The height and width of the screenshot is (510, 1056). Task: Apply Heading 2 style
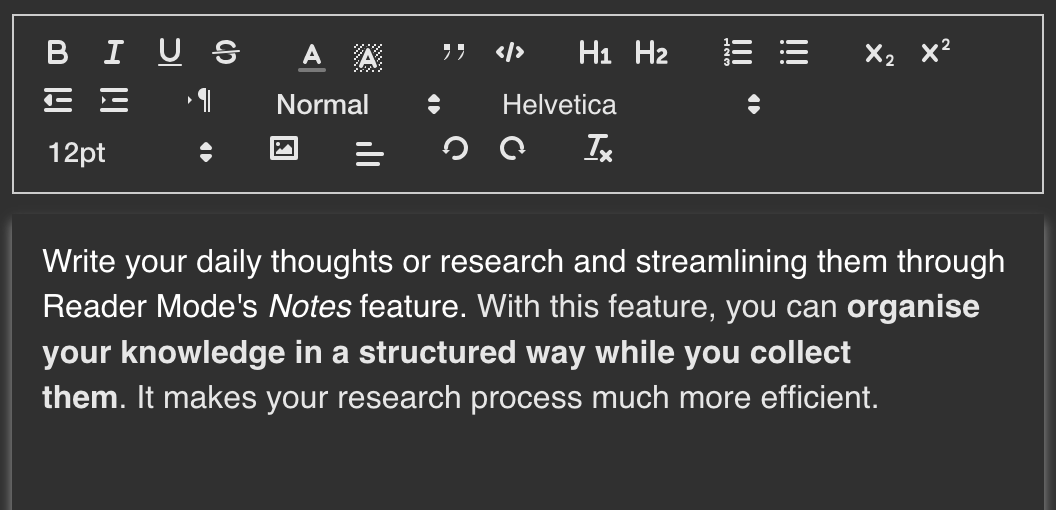pos(651,53)
